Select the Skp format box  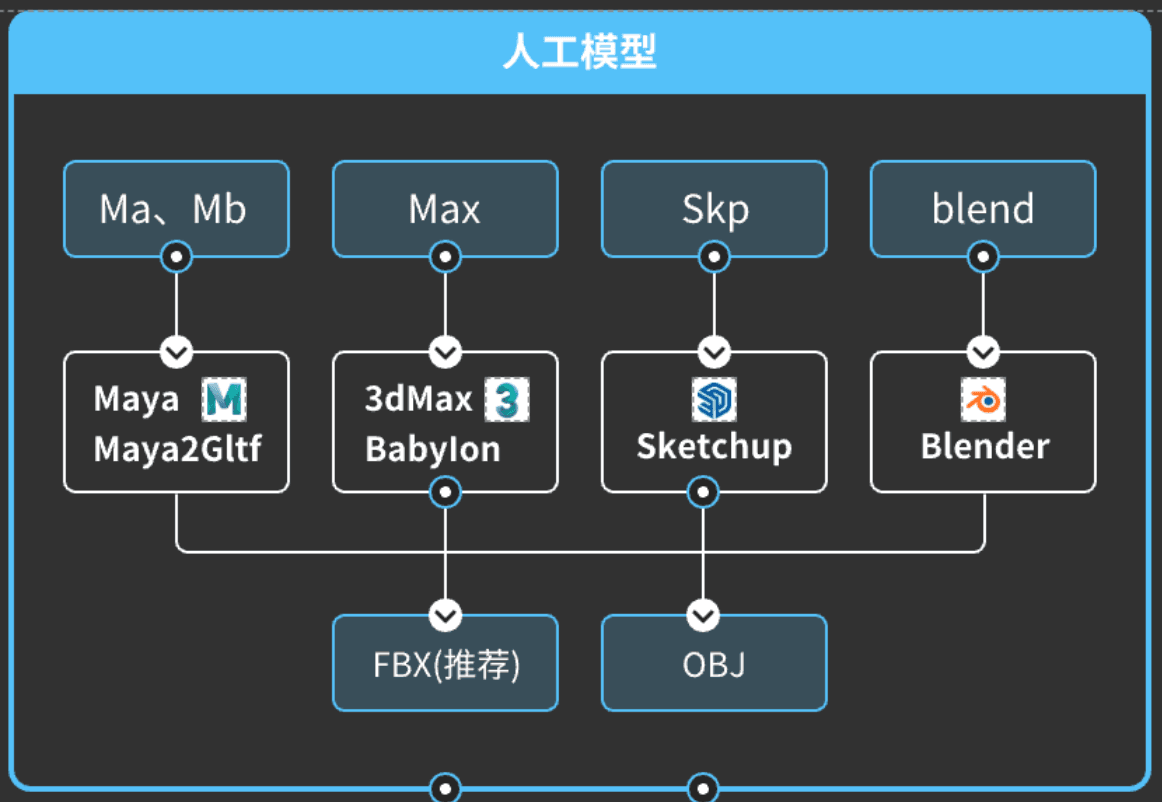pos(714,209)
